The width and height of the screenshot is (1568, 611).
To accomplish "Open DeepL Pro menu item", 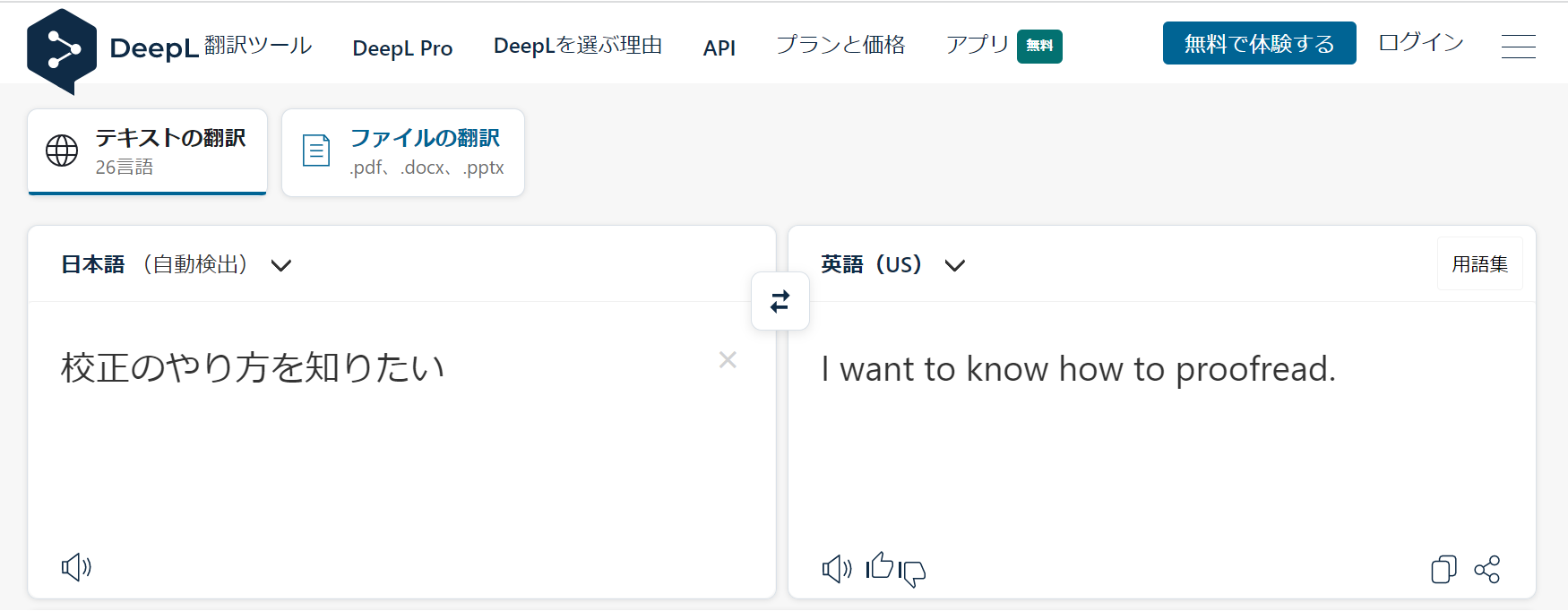I will coord(402,47).
